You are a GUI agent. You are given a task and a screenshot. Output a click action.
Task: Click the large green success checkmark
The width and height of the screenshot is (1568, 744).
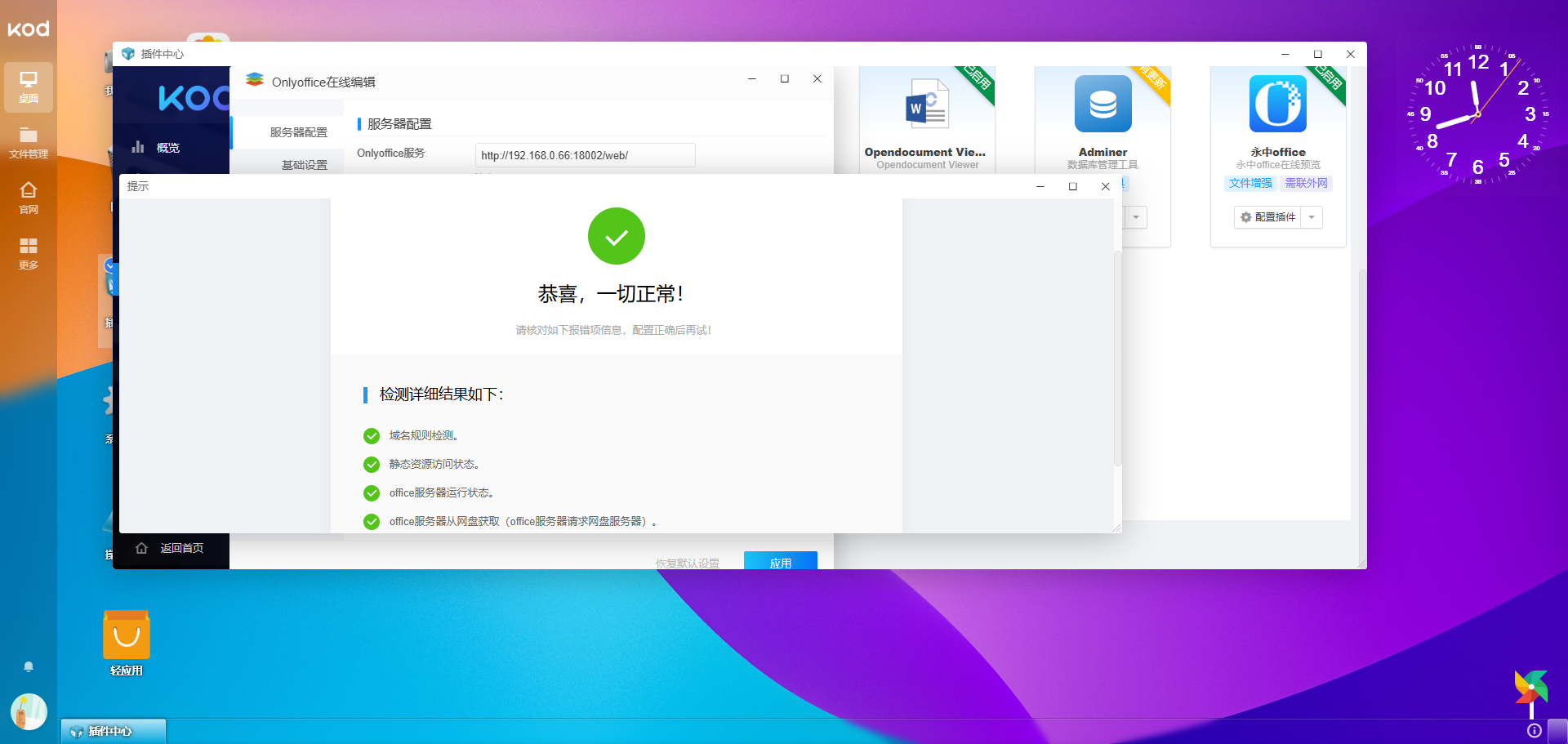pos(617,236)
